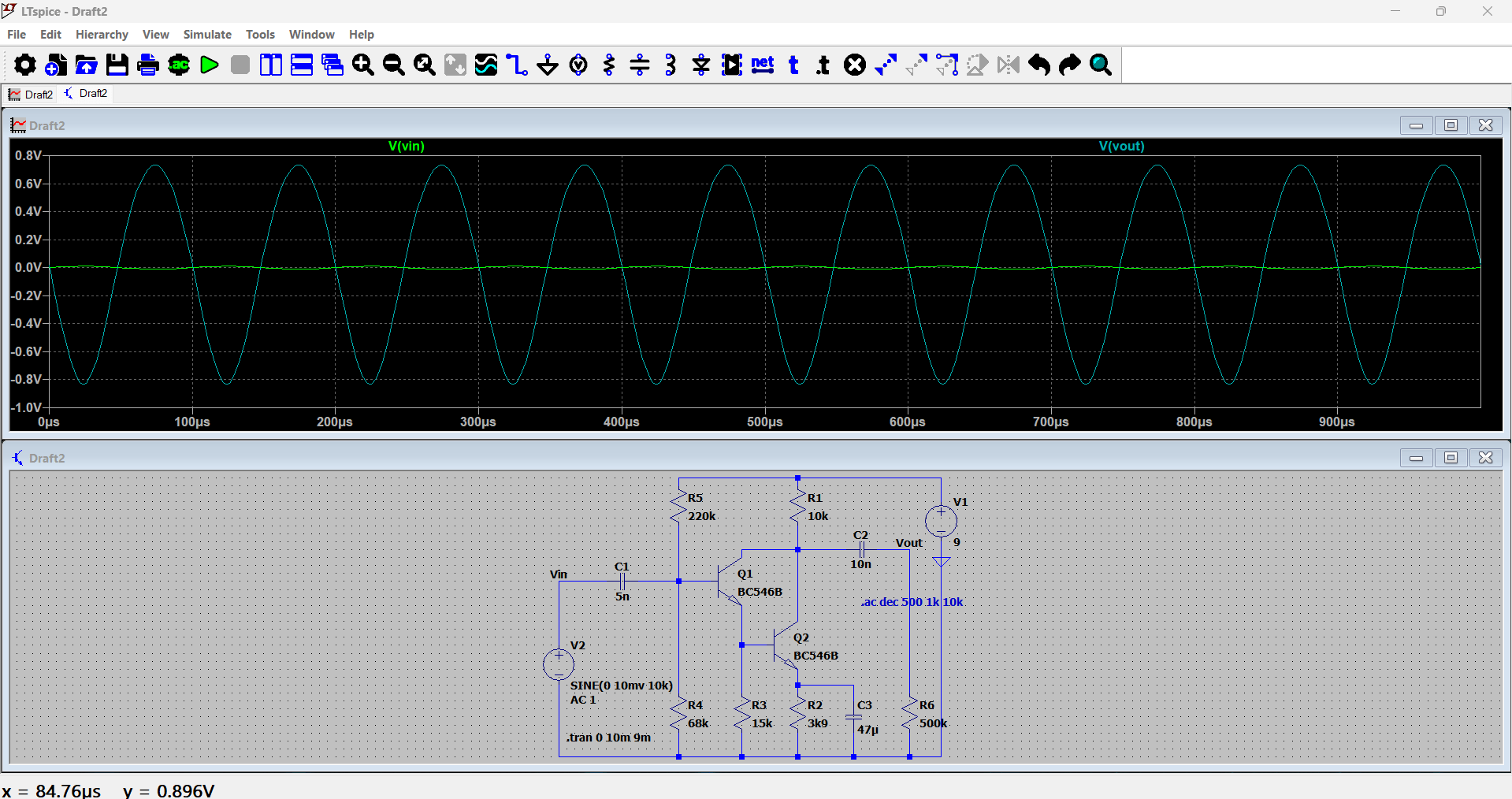The image size is (1512, 799).
Task: Place a resistor
Action: pos(609,65)
